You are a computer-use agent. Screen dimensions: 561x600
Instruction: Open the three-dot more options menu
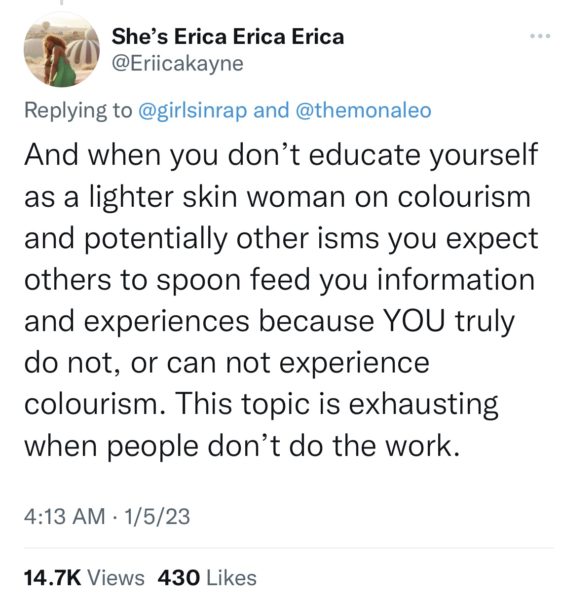coord(540,36)
